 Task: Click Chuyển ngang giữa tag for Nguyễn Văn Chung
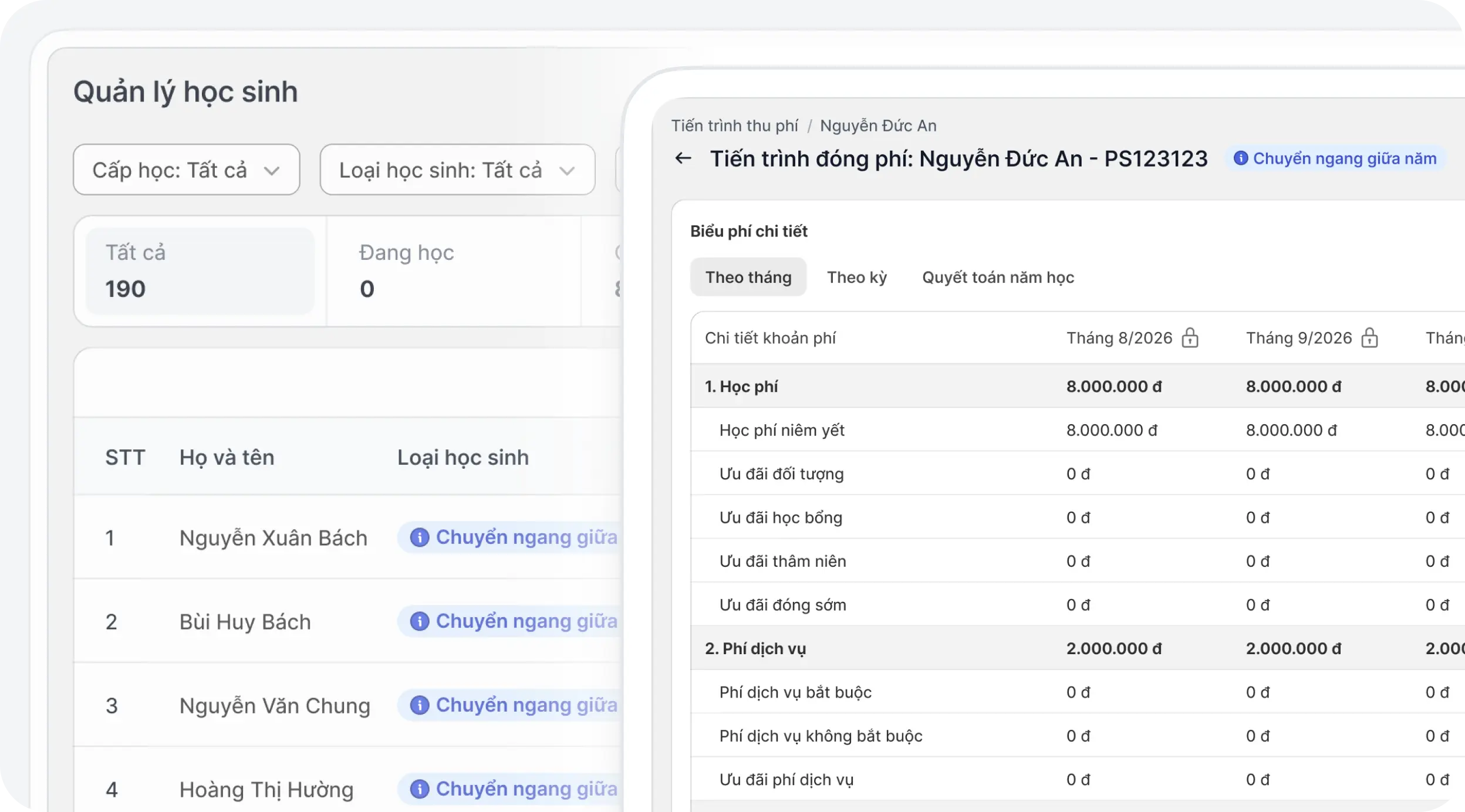click(509, 705)
